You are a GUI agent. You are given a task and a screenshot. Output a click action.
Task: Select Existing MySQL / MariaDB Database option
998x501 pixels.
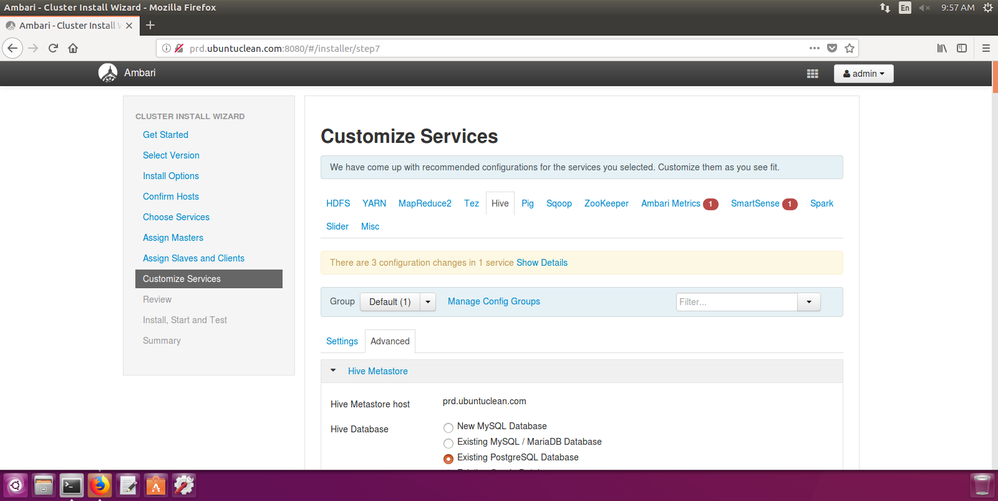(448, 443)
